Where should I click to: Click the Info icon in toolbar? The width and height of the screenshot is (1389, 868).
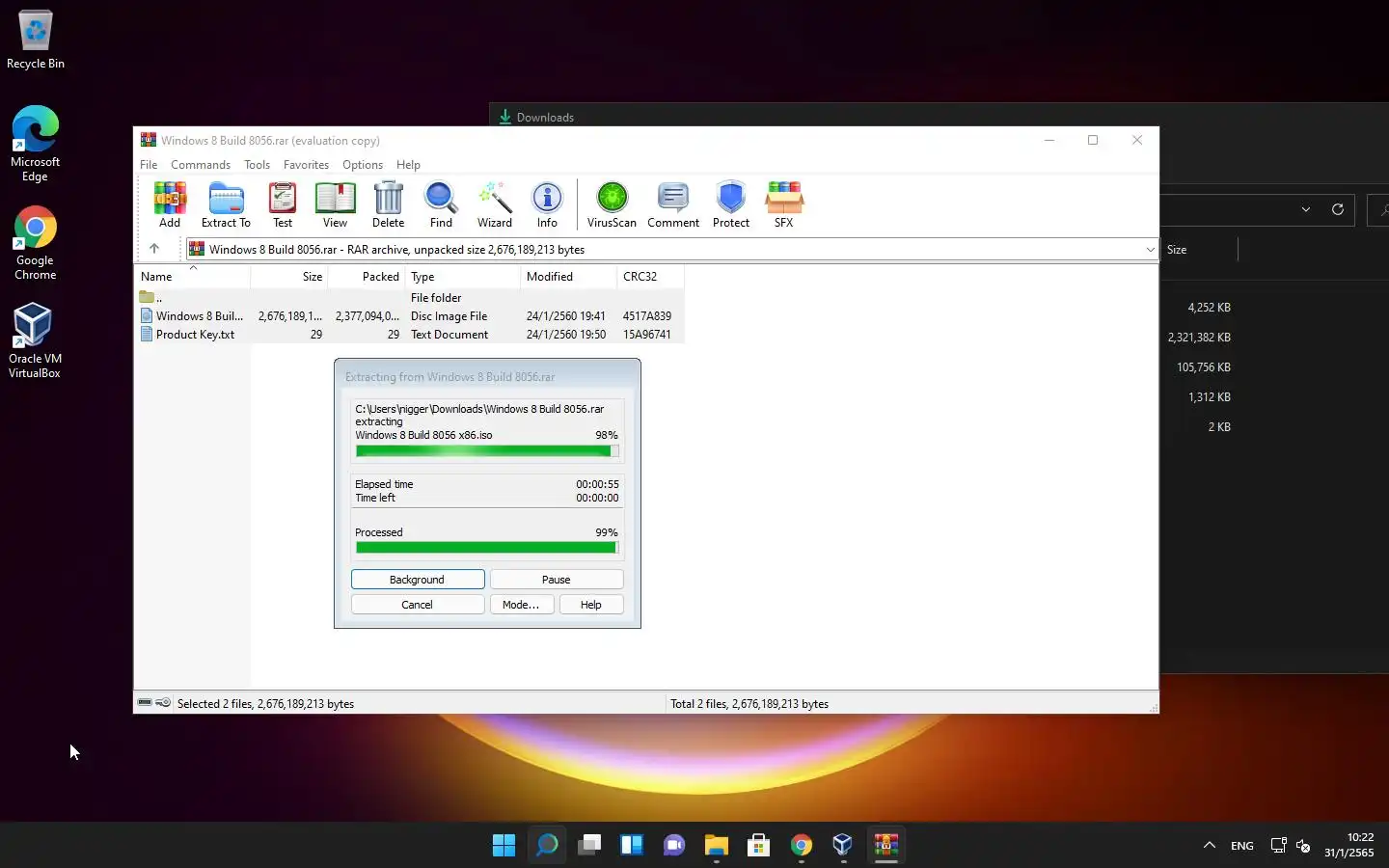tap(547, 204)
